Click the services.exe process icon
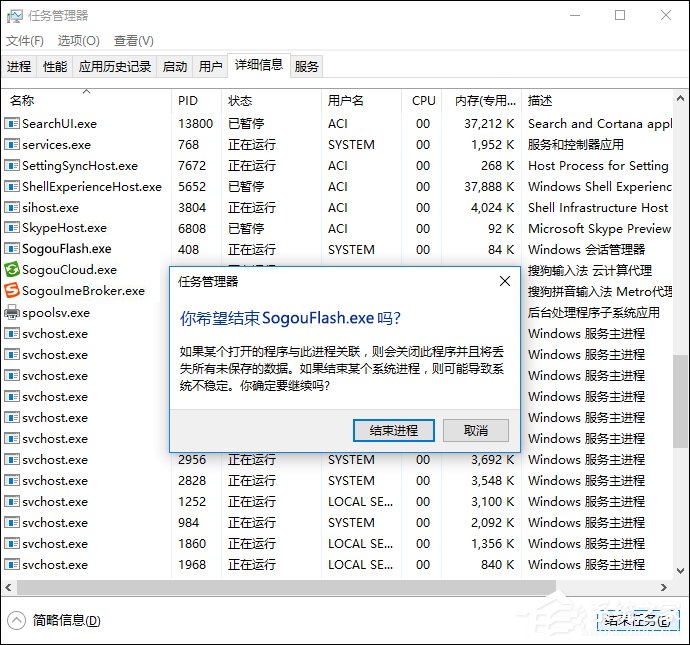This screenshot has width=690, height=645. tap(12, 145)
